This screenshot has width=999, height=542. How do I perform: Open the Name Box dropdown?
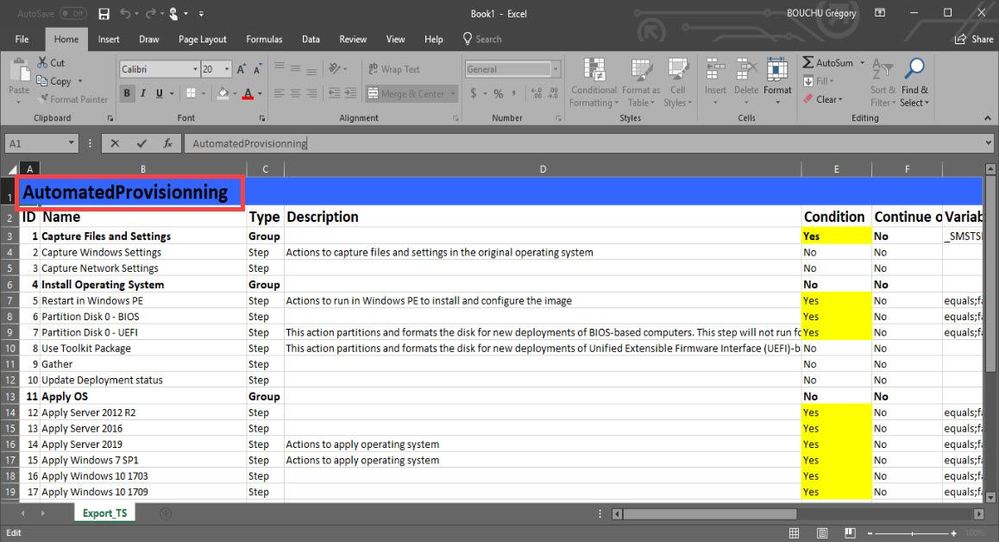coord(71,143)
